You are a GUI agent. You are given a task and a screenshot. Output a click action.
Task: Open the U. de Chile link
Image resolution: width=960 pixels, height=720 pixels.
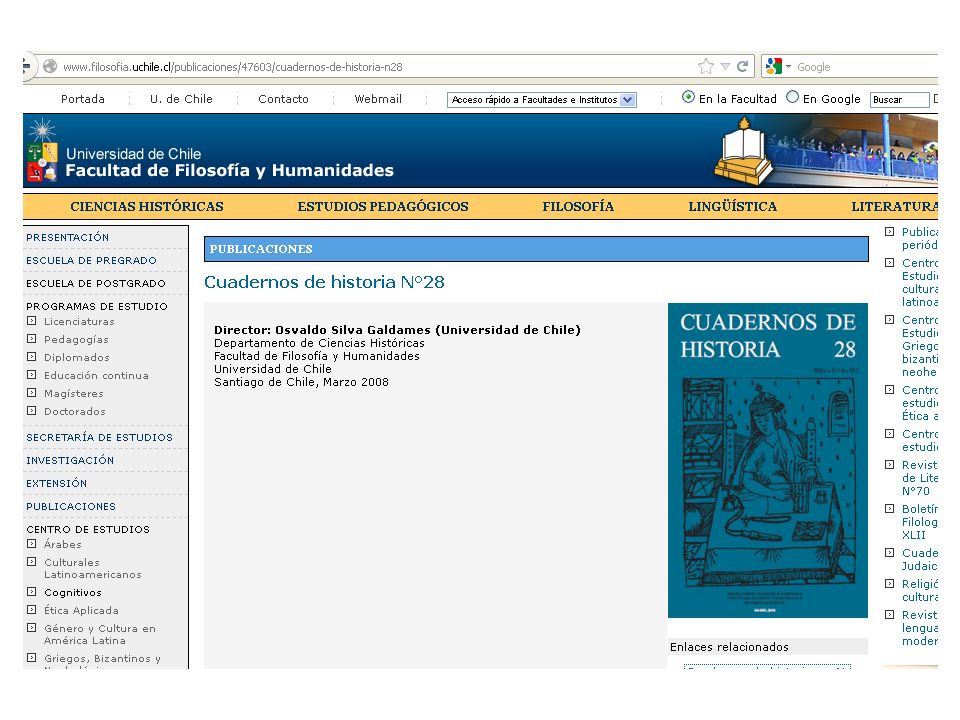(181, 99)
